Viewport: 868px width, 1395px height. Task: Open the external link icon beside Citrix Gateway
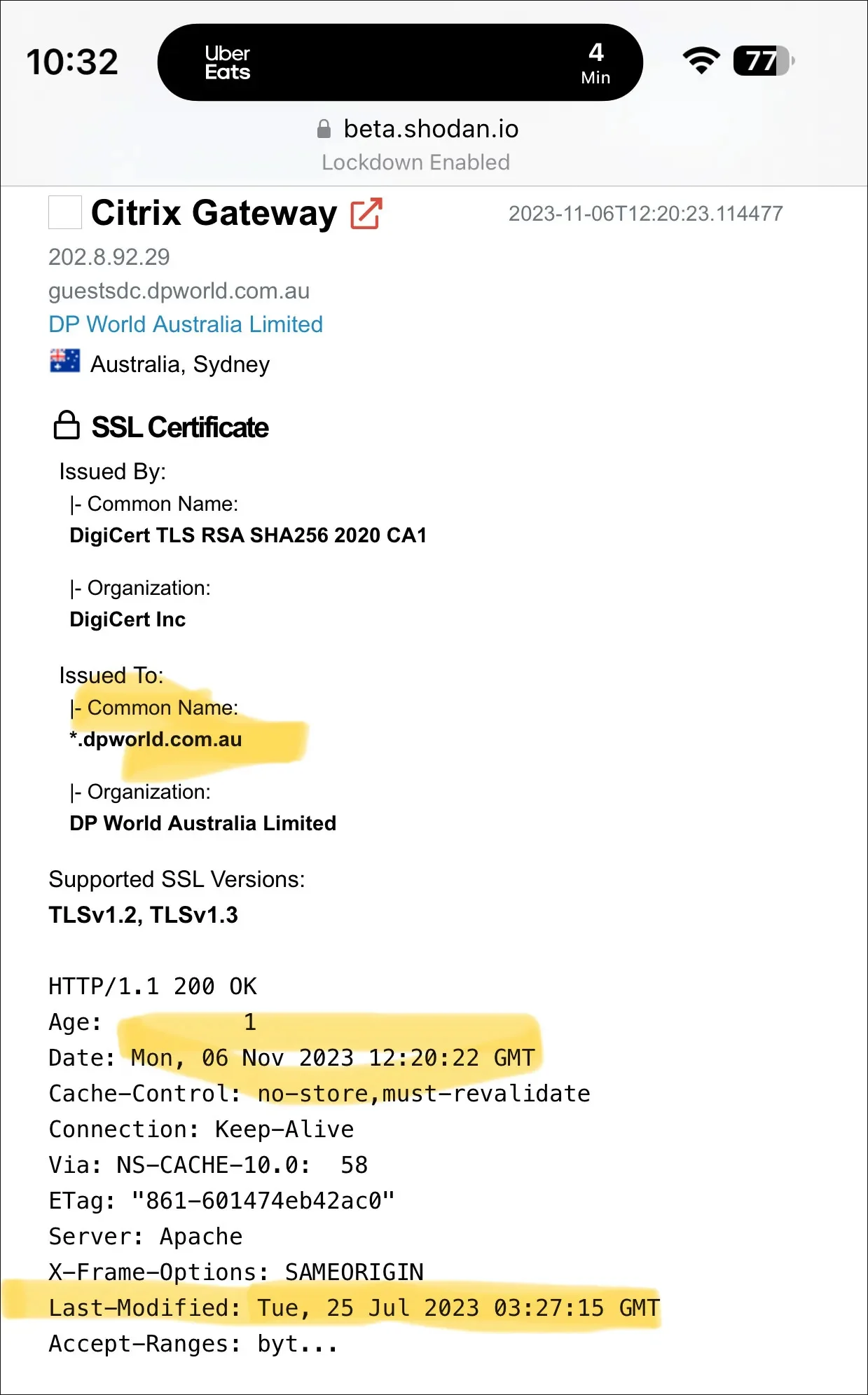click(366, 214)
